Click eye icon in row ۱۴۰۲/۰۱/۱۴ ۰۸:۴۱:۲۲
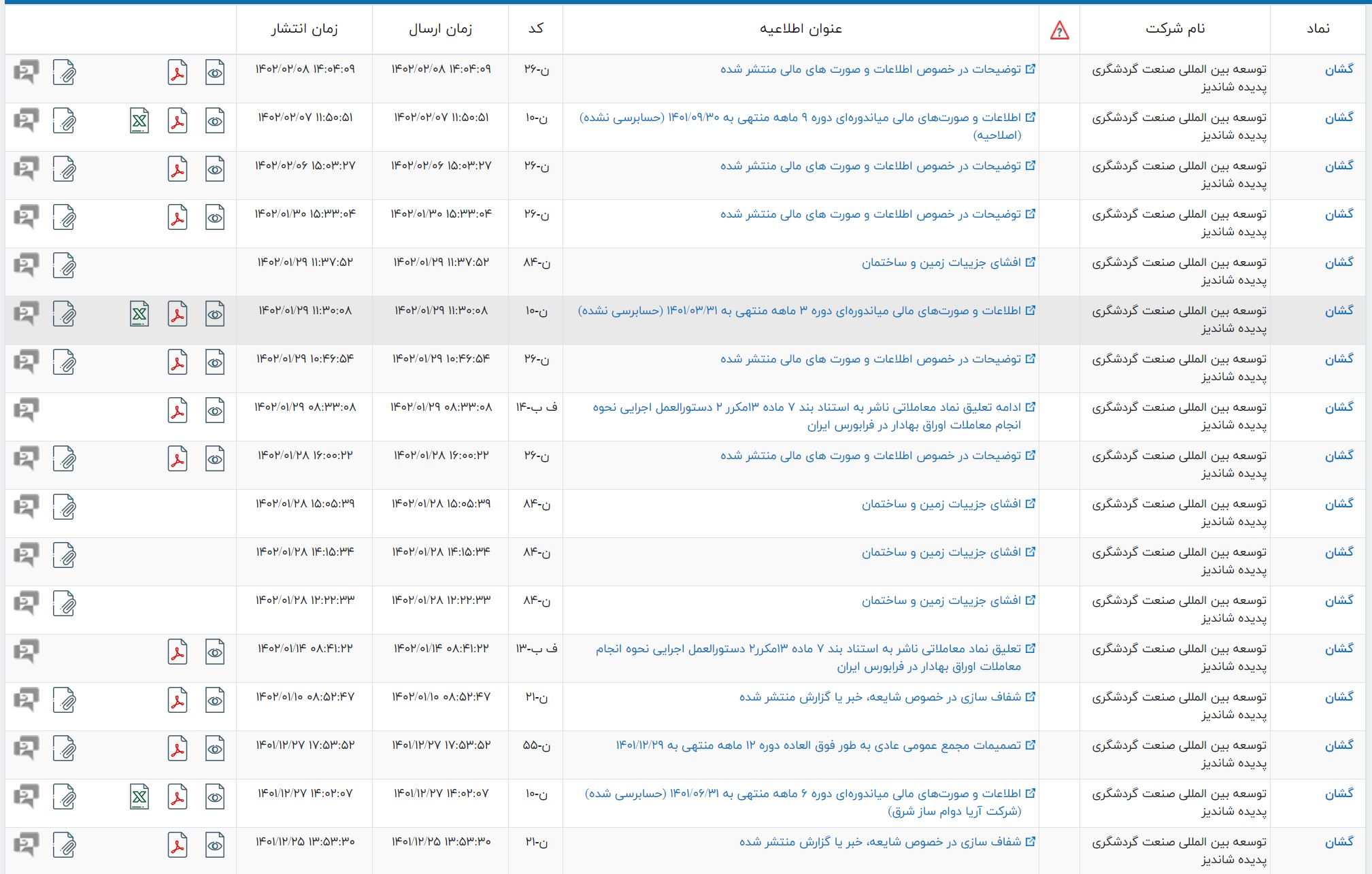 point(215,652)
